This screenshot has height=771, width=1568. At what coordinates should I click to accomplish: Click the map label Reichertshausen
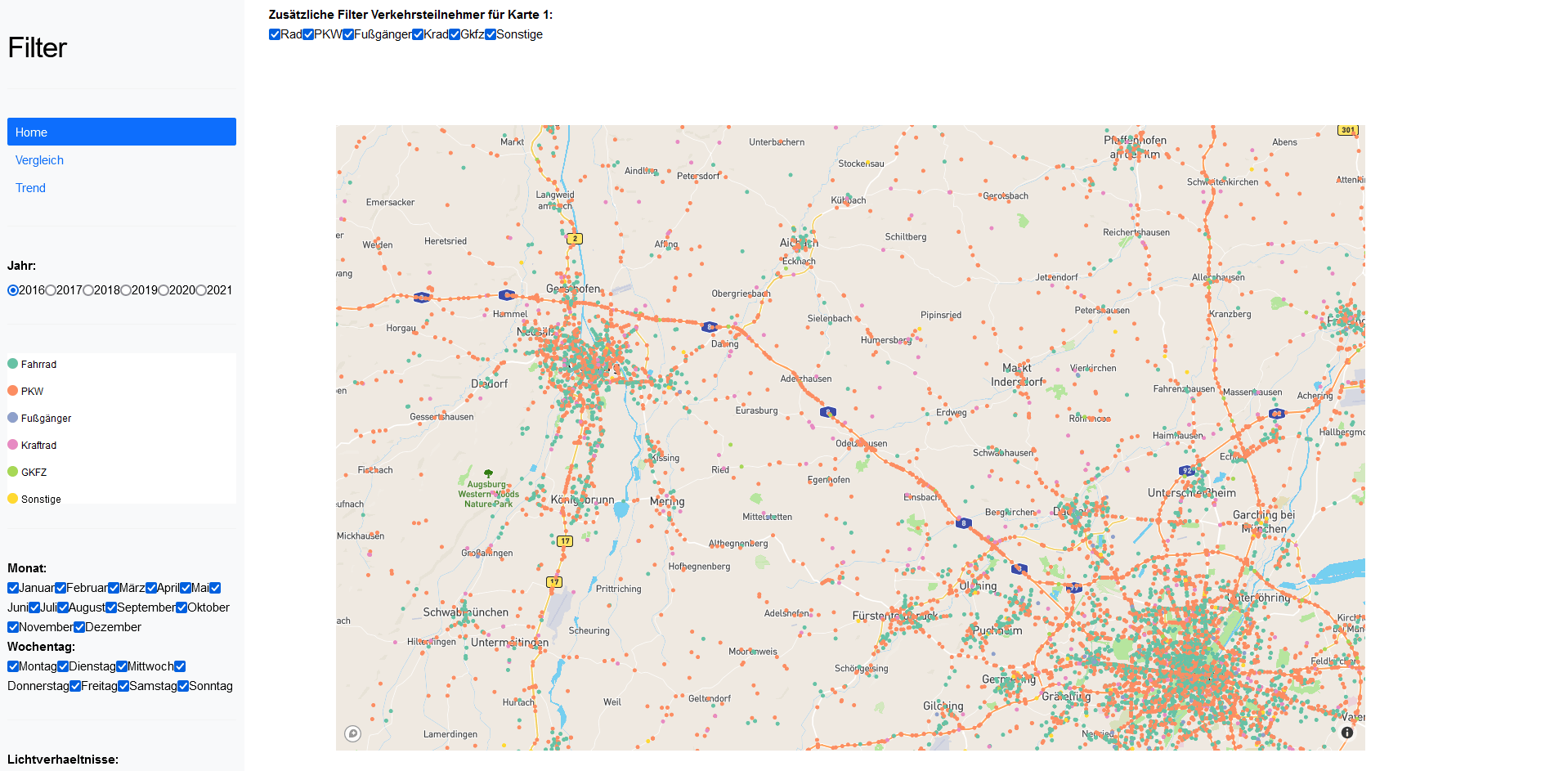(1136, 232)
